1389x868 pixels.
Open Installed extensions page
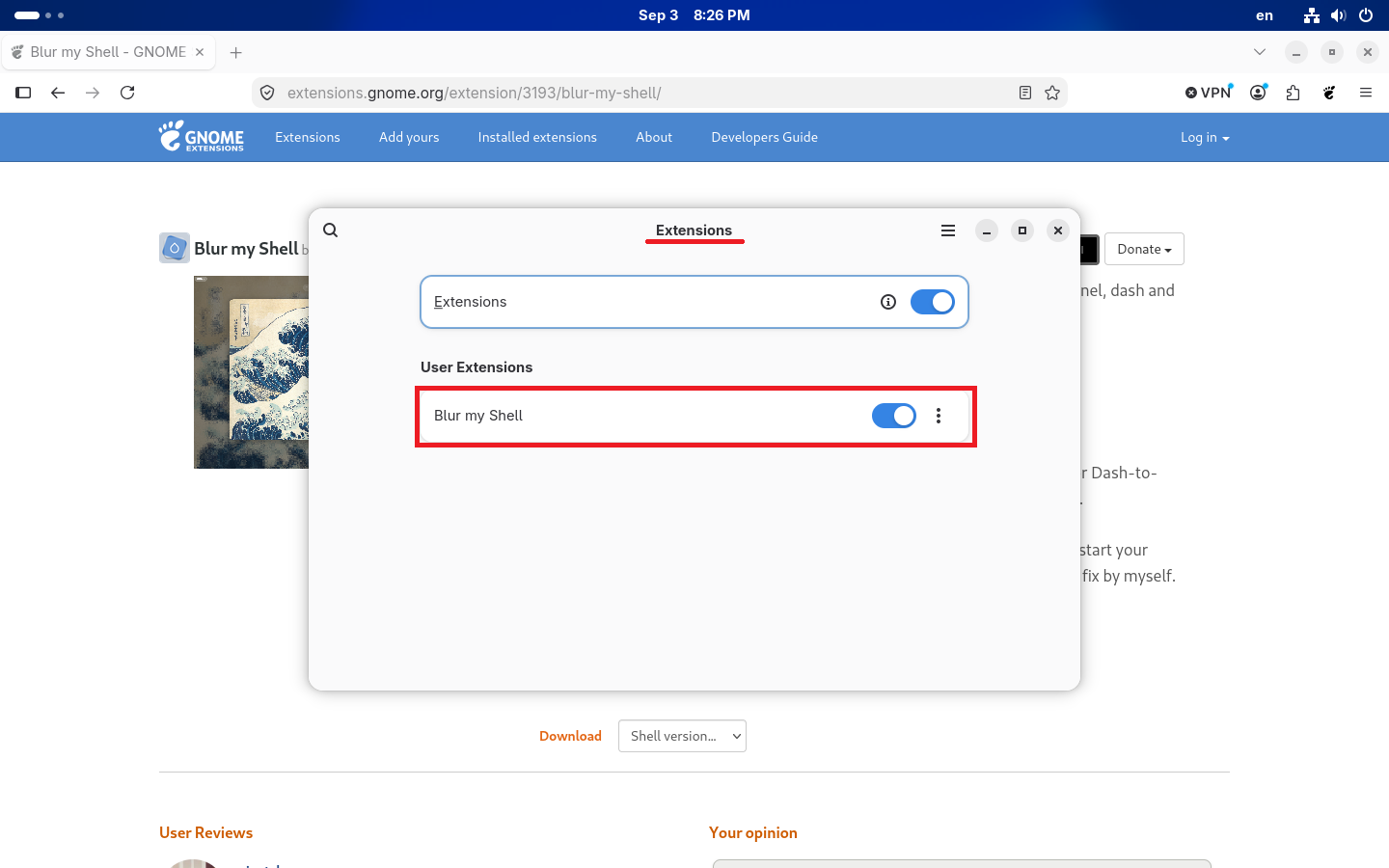[x=537, y=137]
